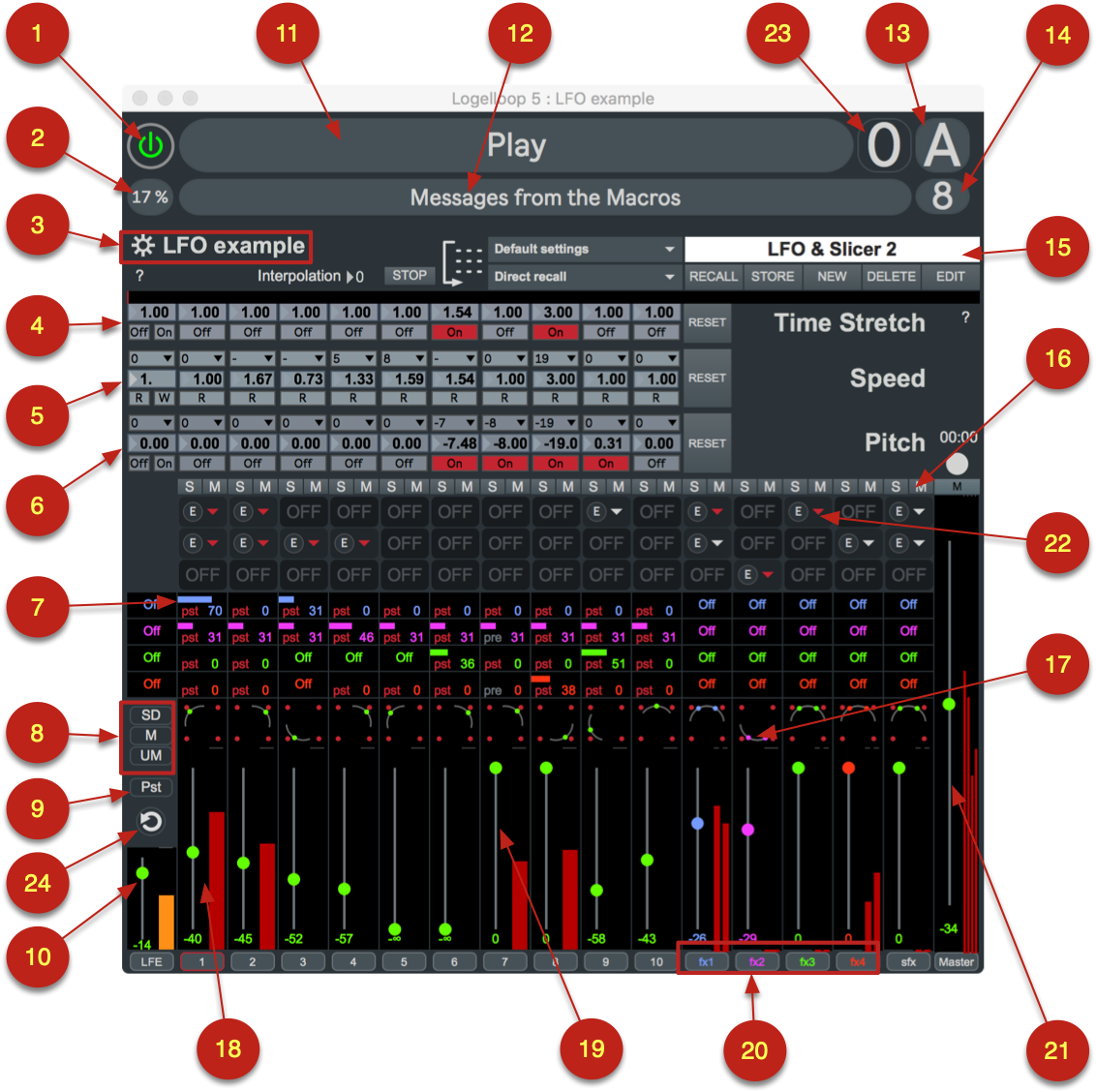This screenshot has height=1092, width=1096.
Task: Open track 1 first insert E editor
Action: tap(193, 512)
